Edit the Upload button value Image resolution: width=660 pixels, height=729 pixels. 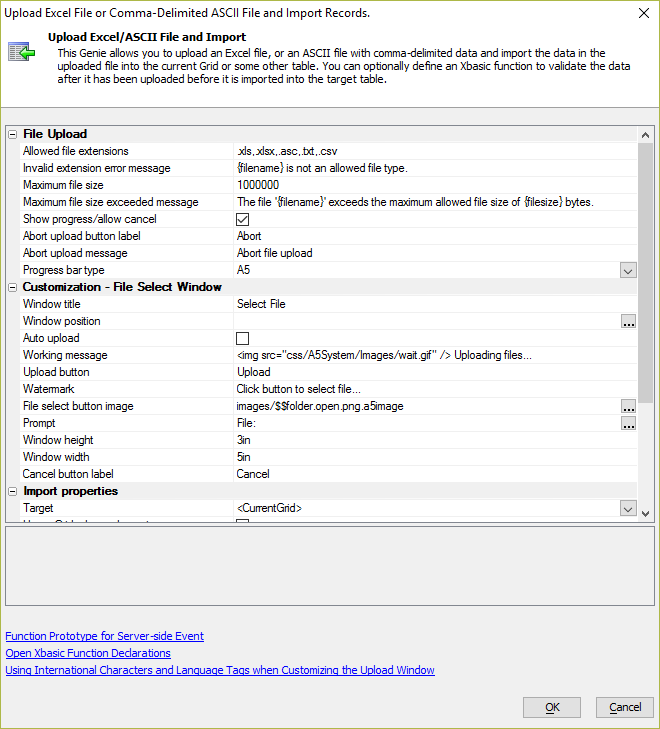coord(436,372)
